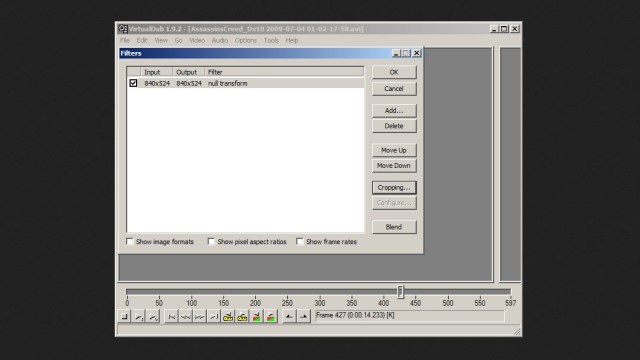
Task: Close the Filters dialog window
Action: pos(416,53)
